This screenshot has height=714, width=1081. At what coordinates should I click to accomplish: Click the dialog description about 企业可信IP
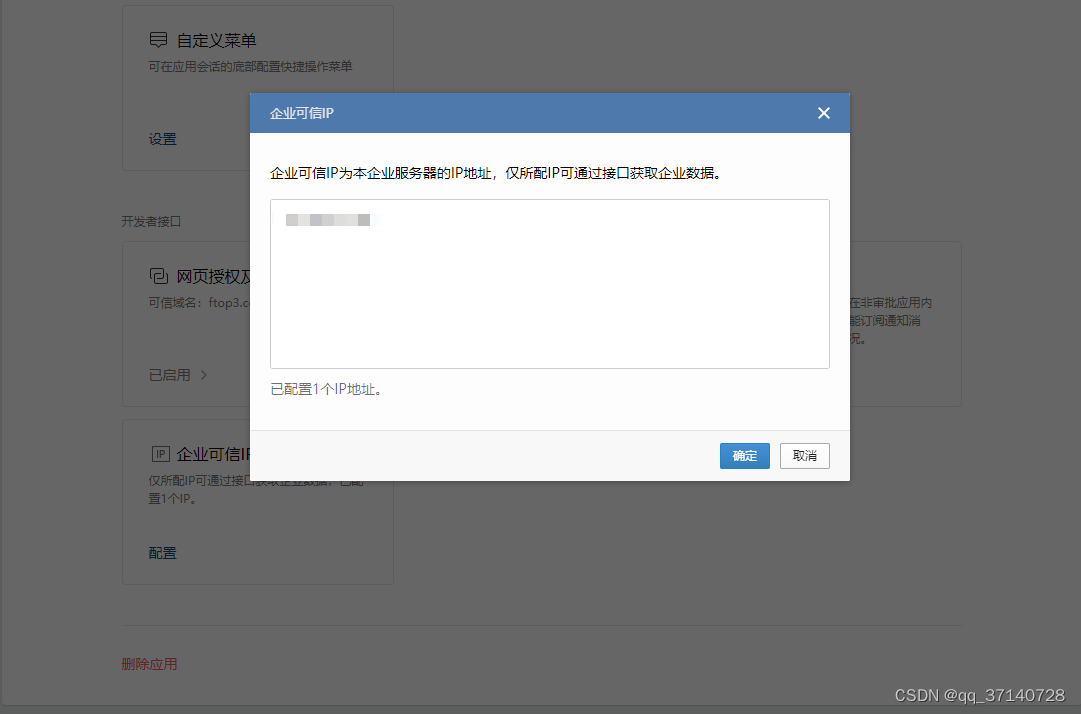(x=496, y=173)
